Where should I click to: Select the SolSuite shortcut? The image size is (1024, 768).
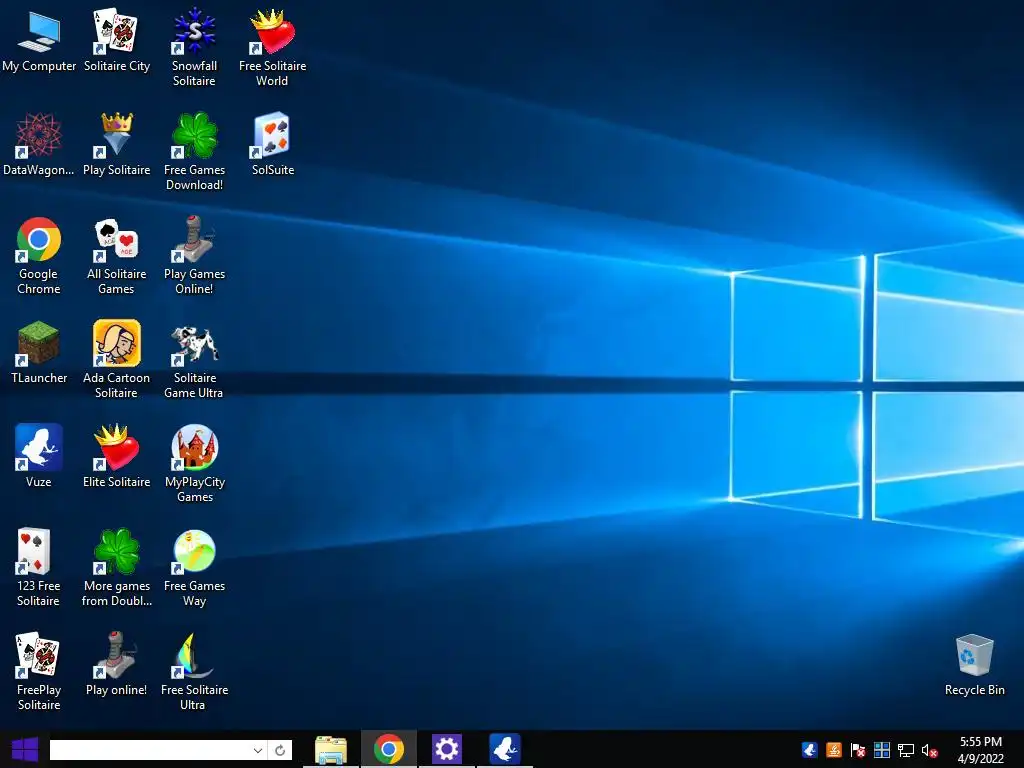pyautogui.click(x=272, y=144)
